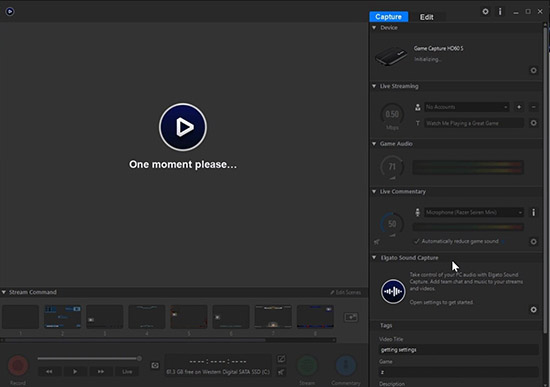Click the Game input field

click(459, 372)
